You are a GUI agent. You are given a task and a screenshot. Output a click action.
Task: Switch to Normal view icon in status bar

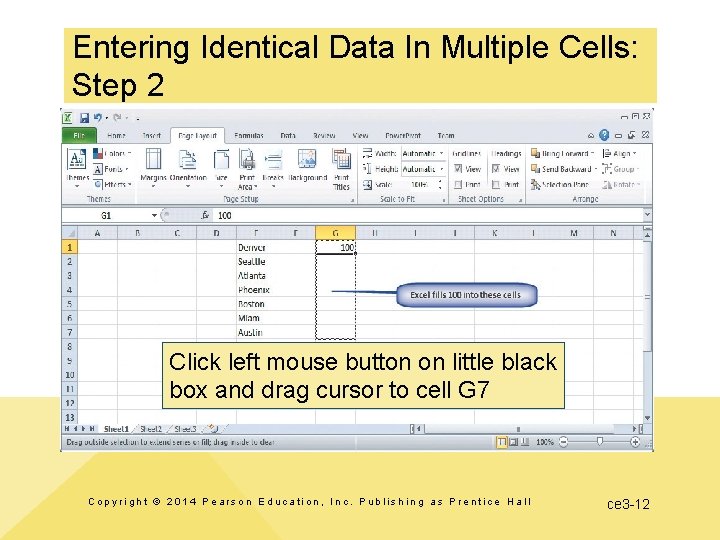pyautogui.click(x=502, y=442)
